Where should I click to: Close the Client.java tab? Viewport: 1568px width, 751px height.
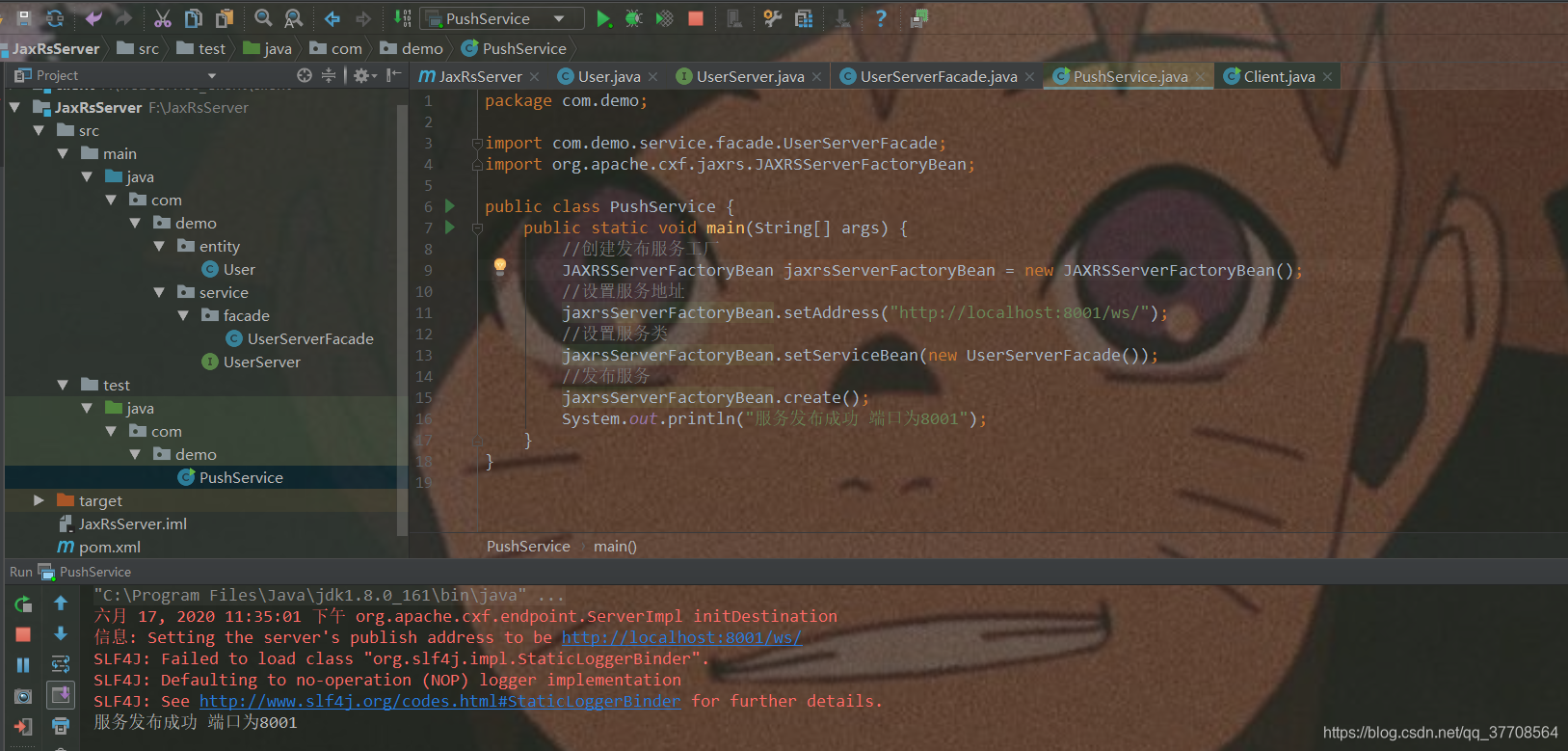pos(1328,77)
